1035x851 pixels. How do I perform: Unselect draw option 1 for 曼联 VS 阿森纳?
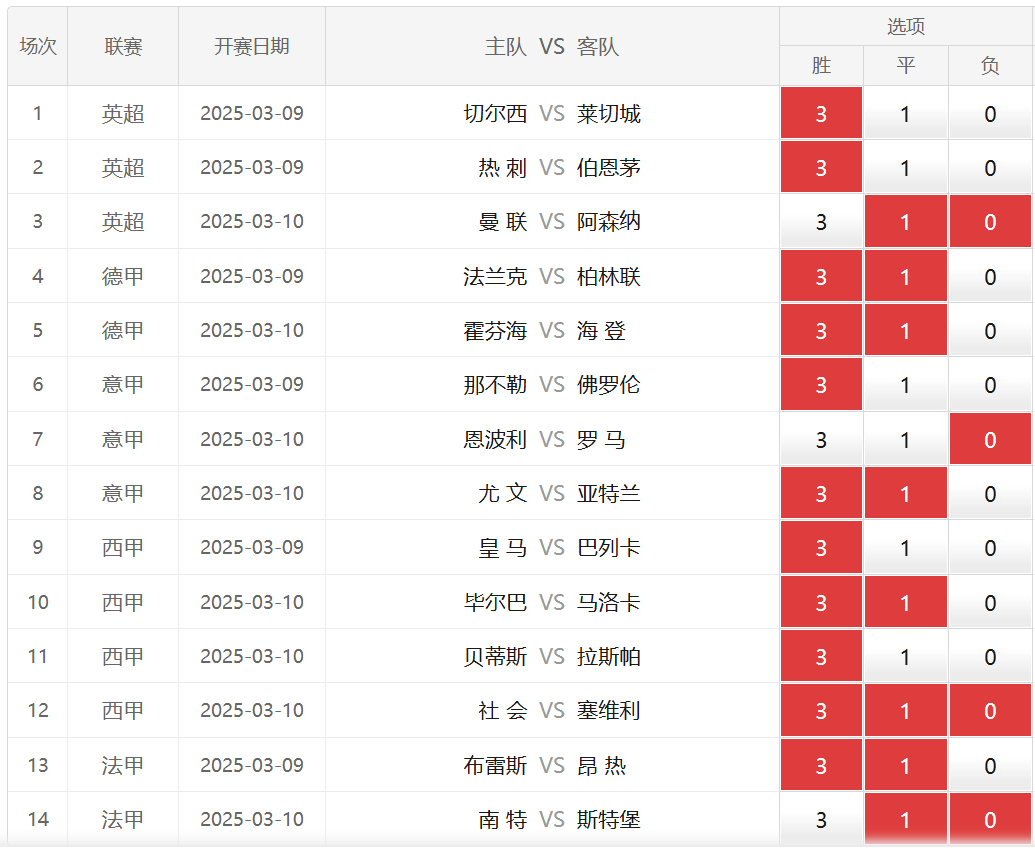pyautogui.click(x=906, y=221)
